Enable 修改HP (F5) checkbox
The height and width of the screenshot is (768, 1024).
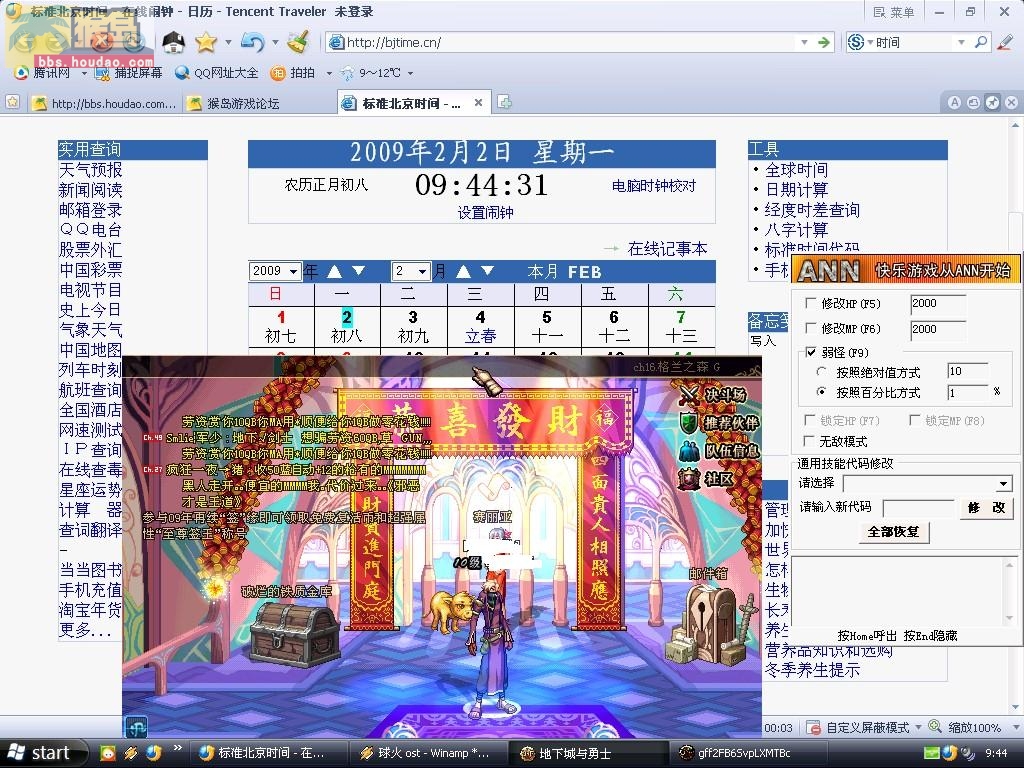pyautogui.click(x=810, y=303)
